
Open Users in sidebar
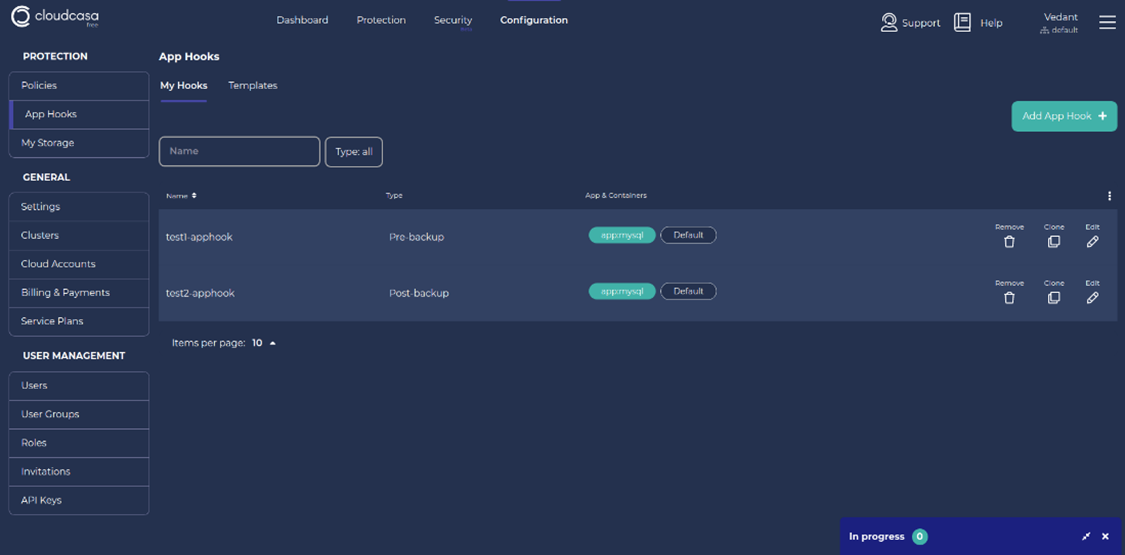79,385
